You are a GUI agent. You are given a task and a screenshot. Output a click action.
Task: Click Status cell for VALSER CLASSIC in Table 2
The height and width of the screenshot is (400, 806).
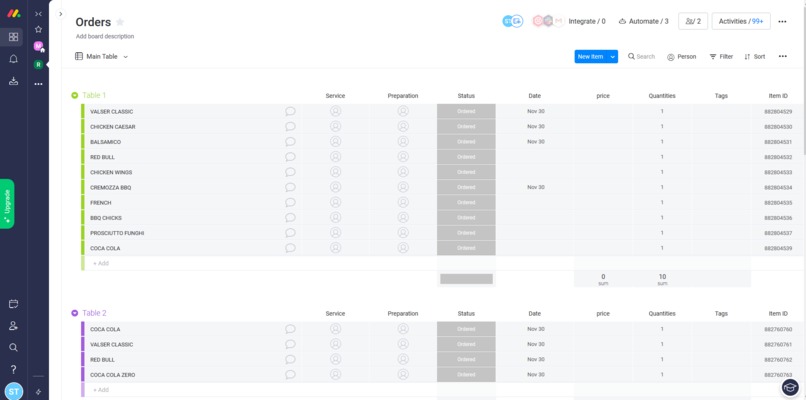466,344
